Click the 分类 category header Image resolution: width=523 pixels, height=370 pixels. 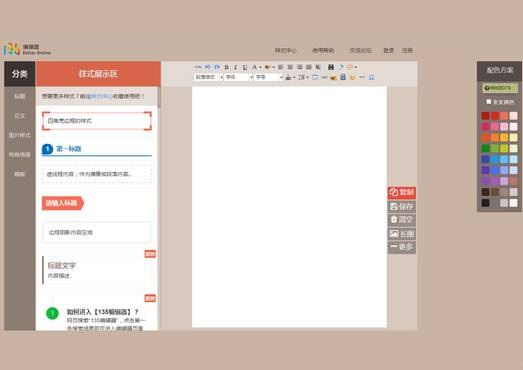[19, 74]
